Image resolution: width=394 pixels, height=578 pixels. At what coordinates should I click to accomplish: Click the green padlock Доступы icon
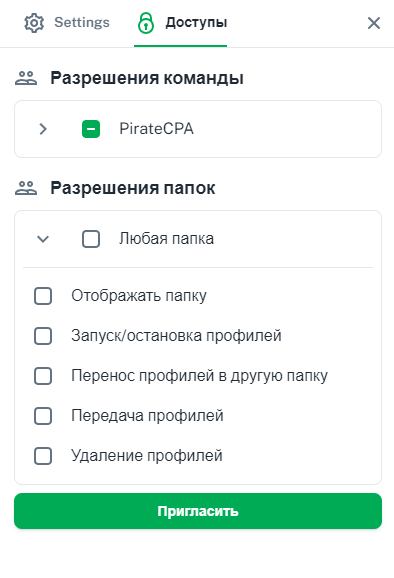[146, 23]
